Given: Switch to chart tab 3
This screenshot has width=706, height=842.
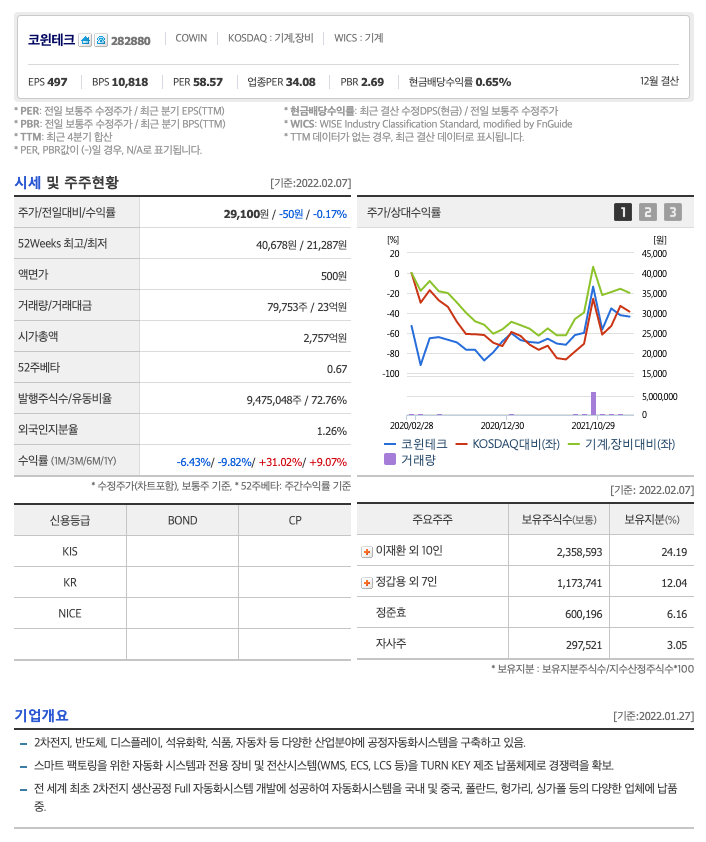Looking at the screenshot, I should pyautogui.click(x=672, y=212).
